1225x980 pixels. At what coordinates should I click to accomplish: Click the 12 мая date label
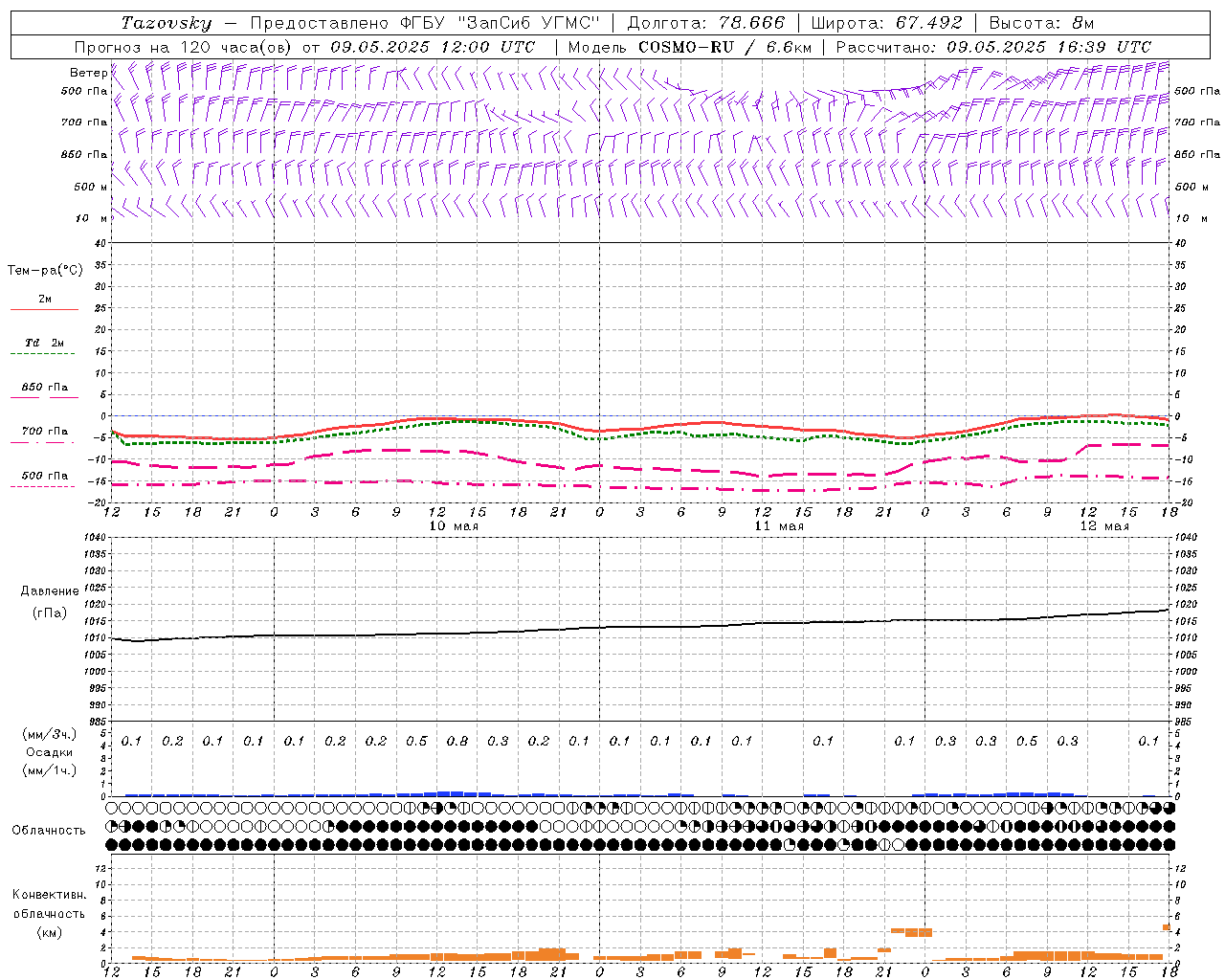pos(1104,526)
